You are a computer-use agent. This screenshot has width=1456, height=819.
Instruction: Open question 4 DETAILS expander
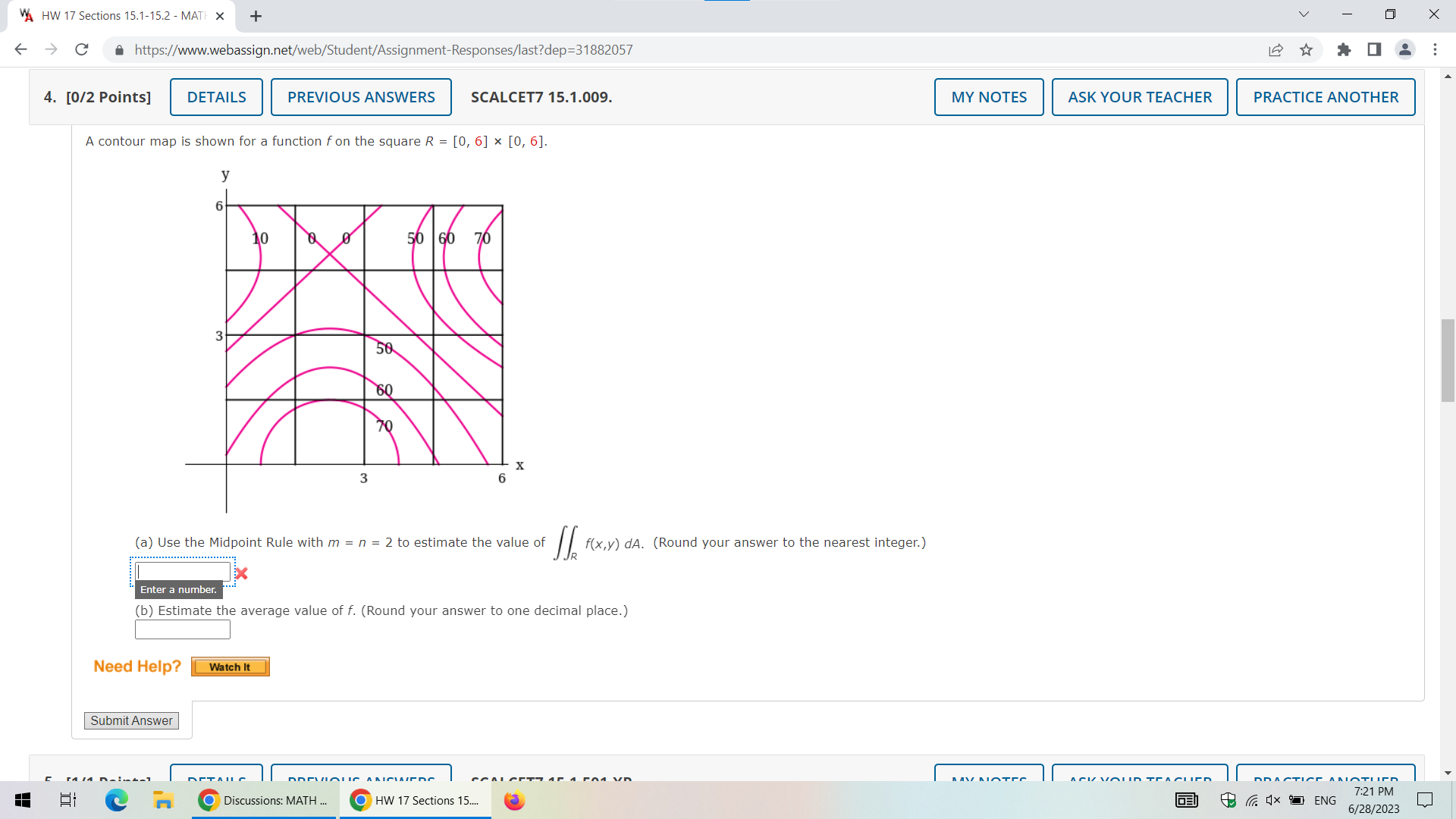click(x=216, y=97)
